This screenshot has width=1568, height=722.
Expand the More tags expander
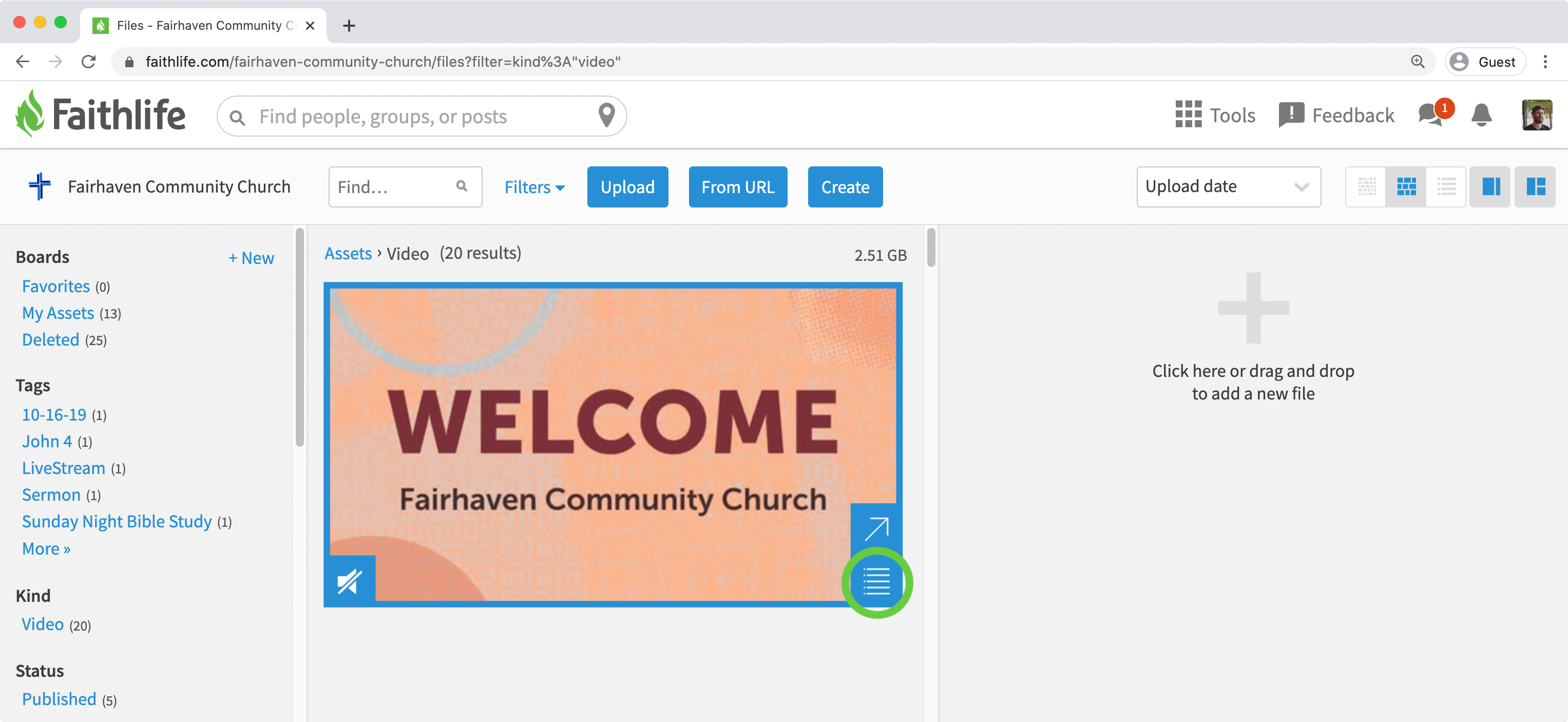pos(46,548)
